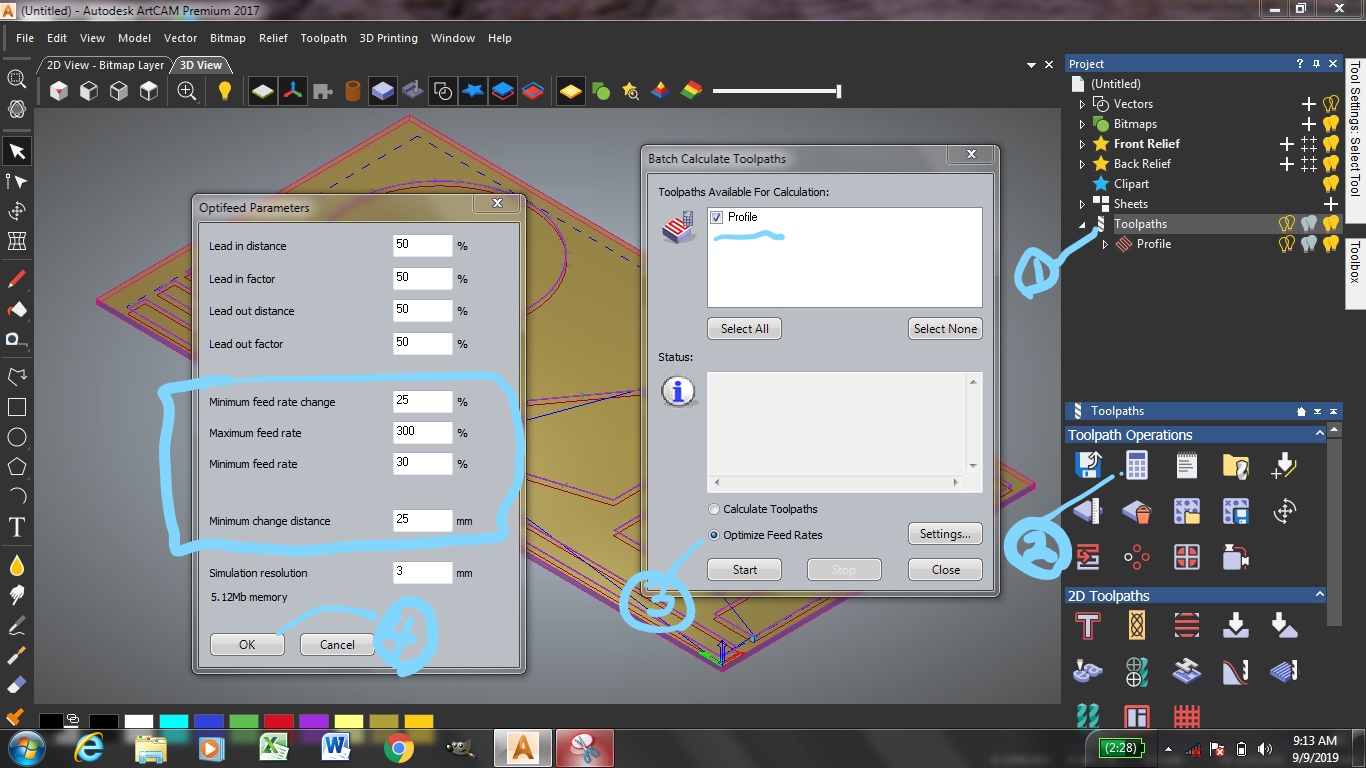This screenshot has width=1366, height=768.
Task: Select the Create Polygon tool
Action: click(x=17, y=466)
